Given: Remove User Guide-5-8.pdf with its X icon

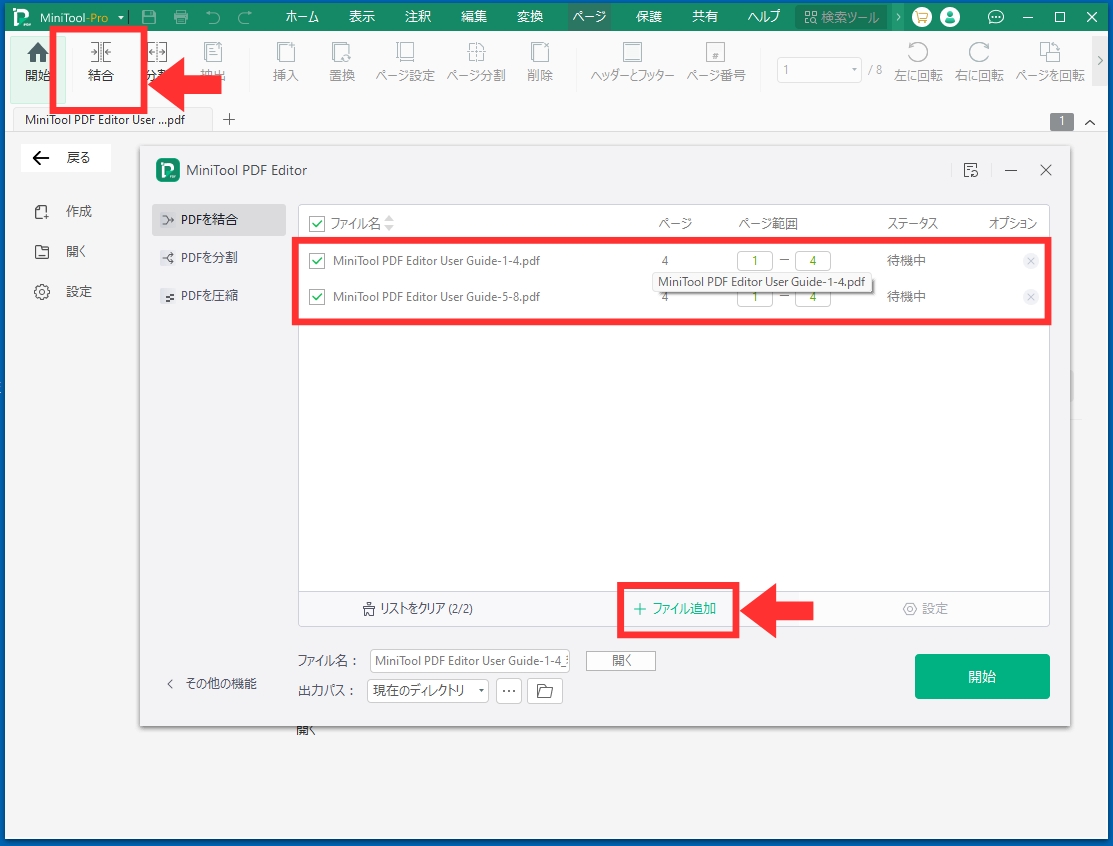Looking at the screenshot, I should click(x=1031, y=297).
